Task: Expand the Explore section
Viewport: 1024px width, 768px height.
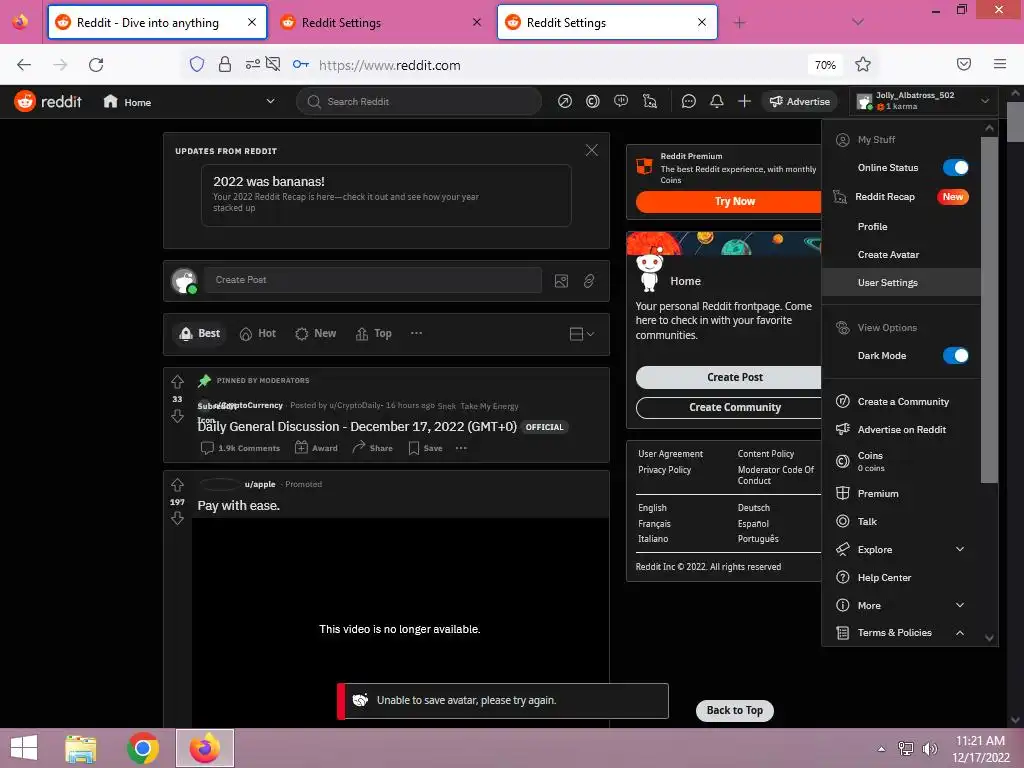Action: (x=960, y=549)
